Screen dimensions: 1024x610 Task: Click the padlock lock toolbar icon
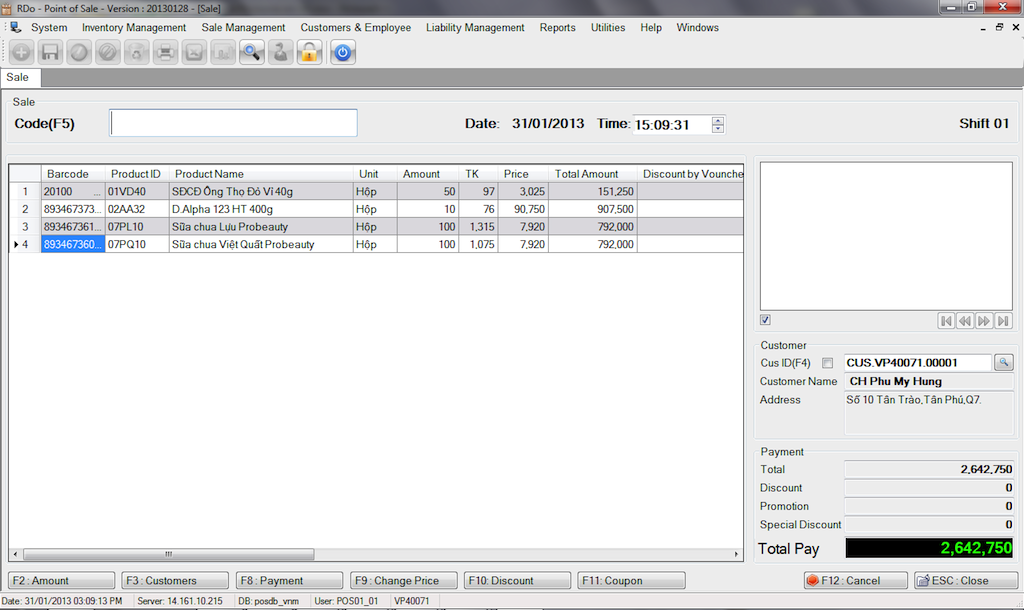tap(310, 53)
